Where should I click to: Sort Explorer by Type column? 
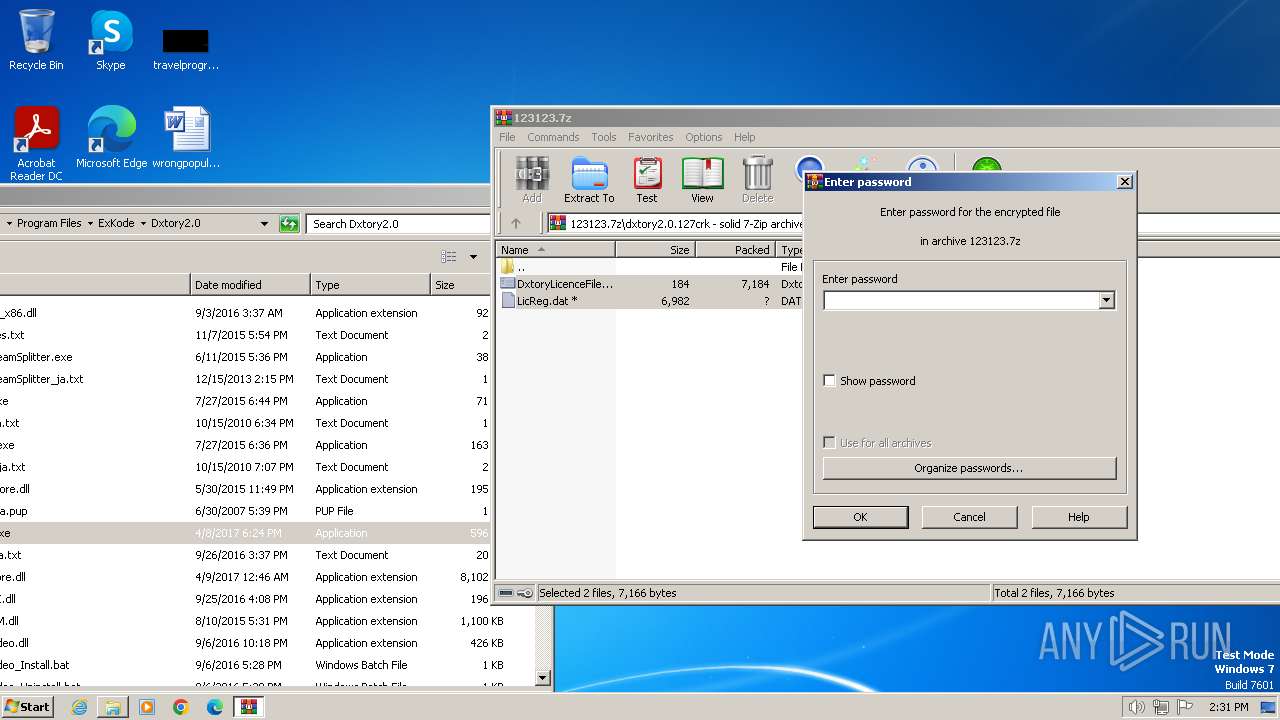[370, 285]
